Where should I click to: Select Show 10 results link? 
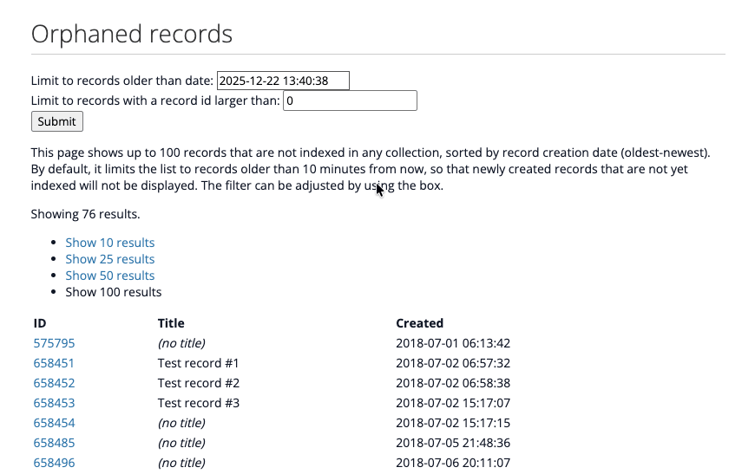point(110,243)
